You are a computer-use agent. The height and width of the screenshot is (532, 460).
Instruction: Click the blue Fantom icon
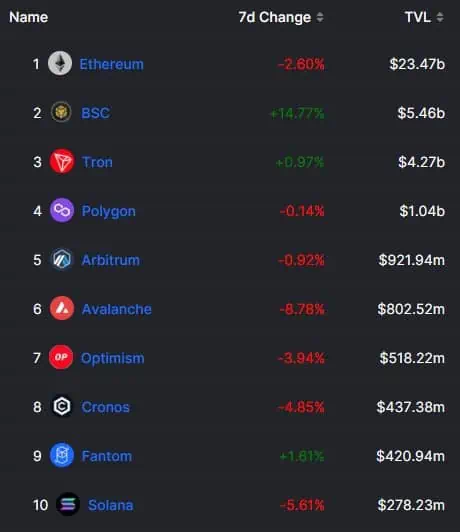pos(62,455)
